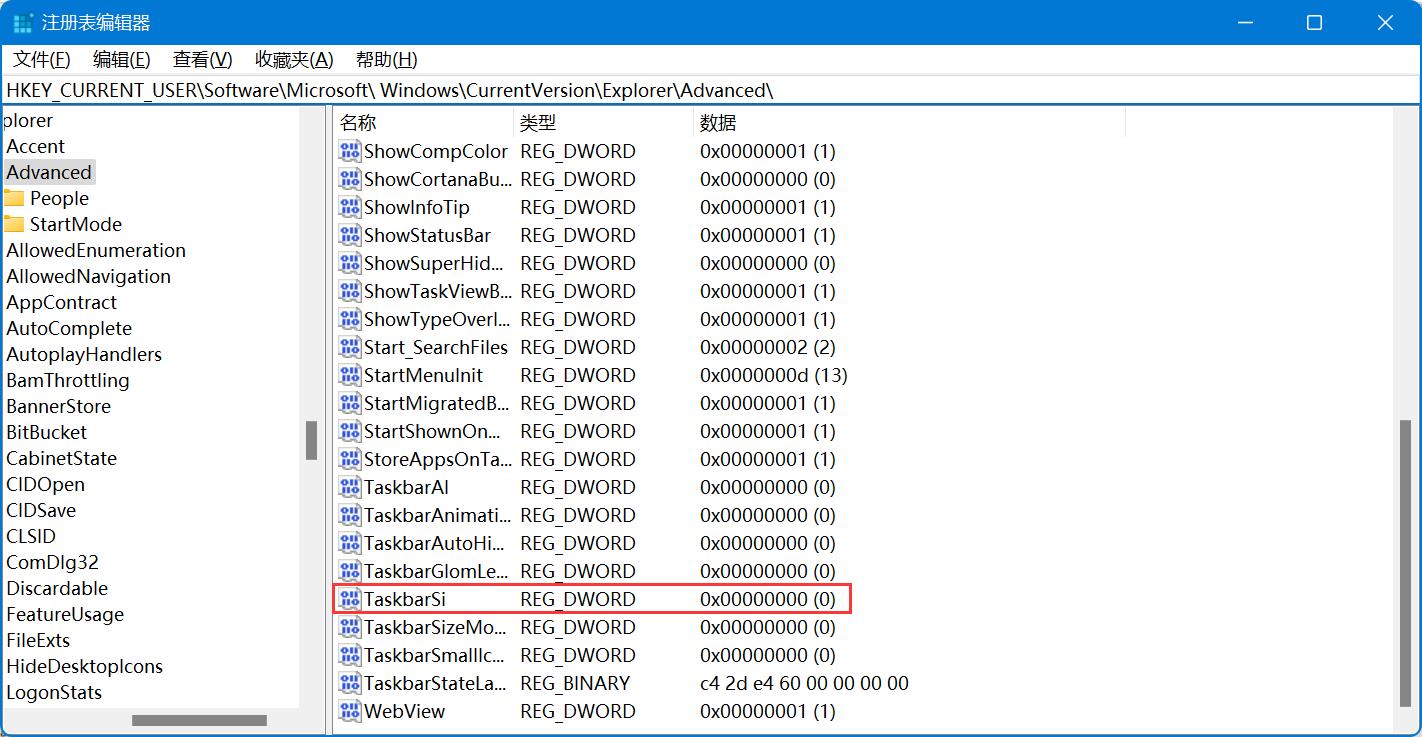
Task: Click the TaskbarAl value icon
Action: (349, 487)
